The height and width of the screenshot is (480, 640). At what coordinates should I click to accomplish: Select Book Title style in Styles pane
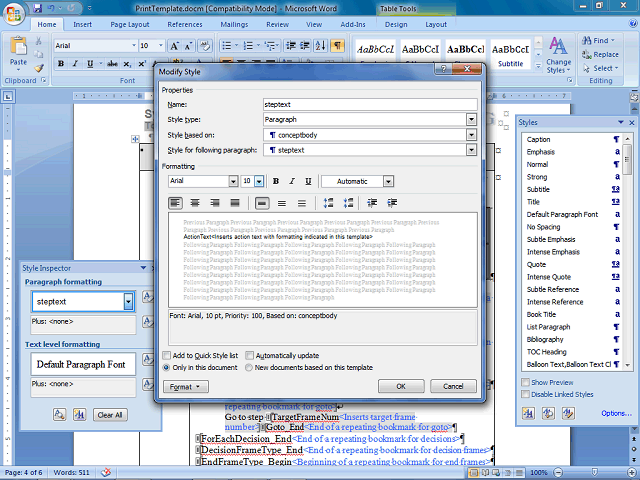[x=572, y=314]
